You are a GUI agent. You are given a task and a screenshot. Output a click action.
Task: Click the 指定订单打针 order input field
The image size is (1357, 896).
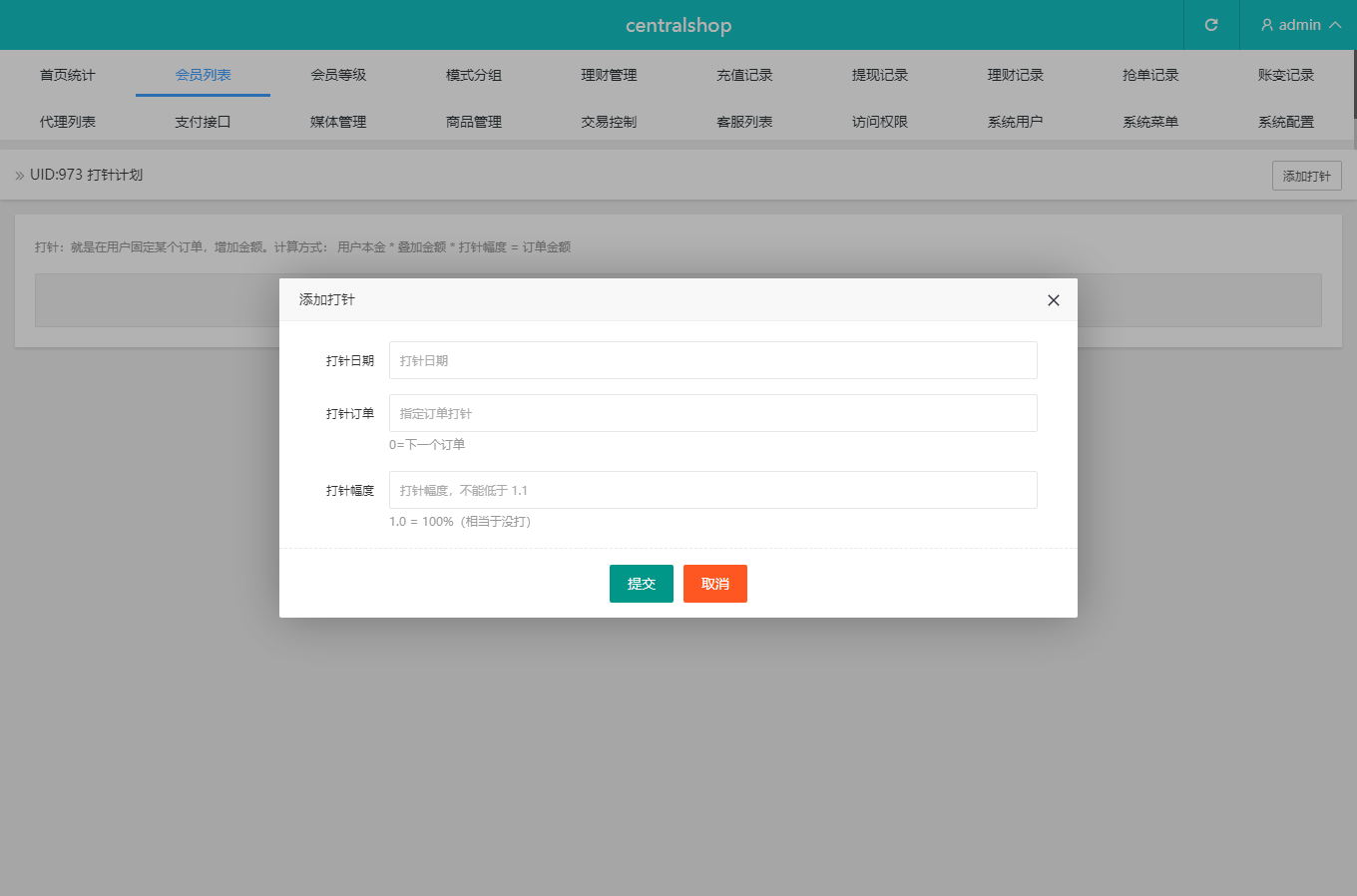click(x=712, y=413)
